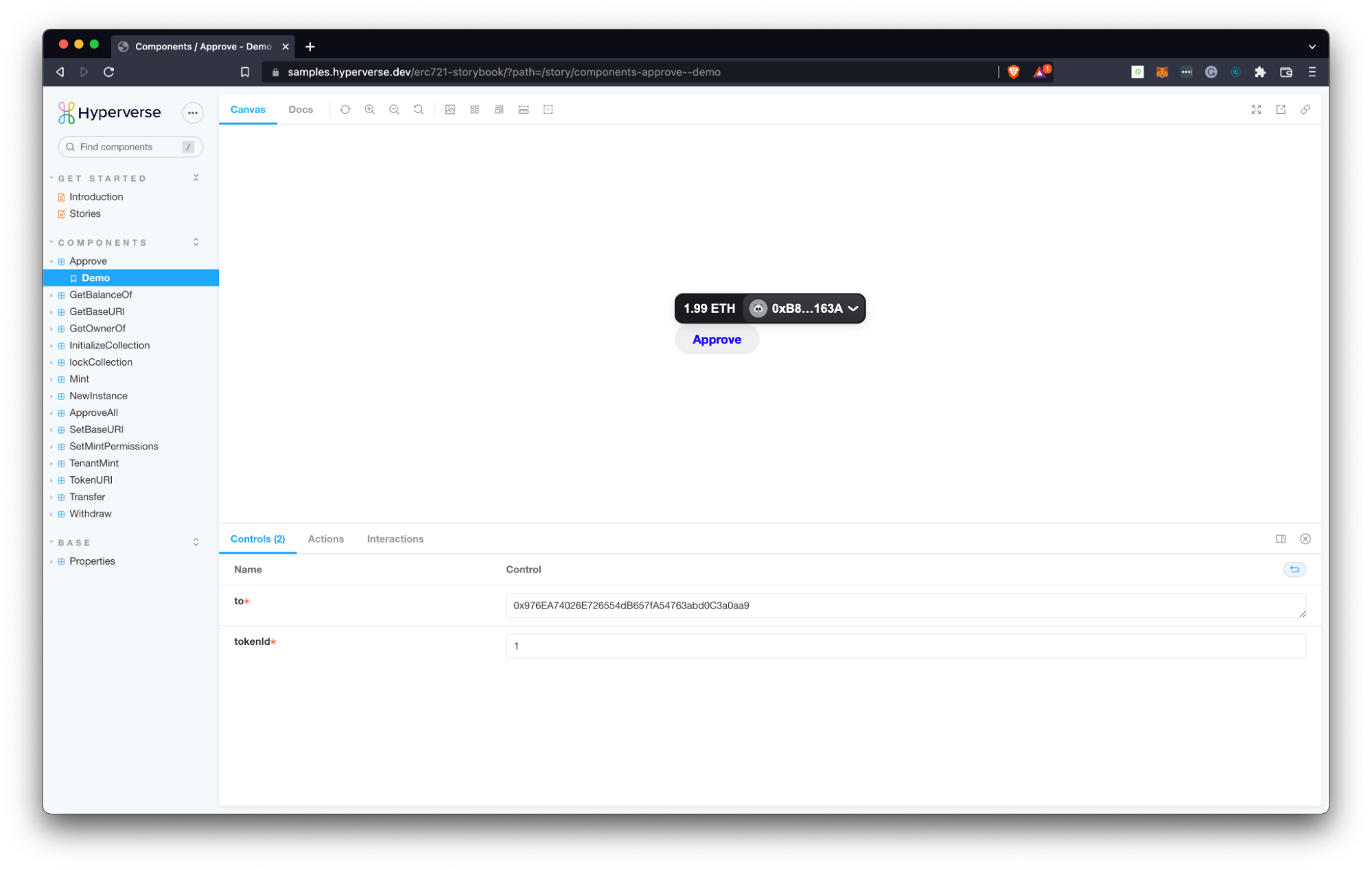Click the Find components search field

(x=130, y=148)
